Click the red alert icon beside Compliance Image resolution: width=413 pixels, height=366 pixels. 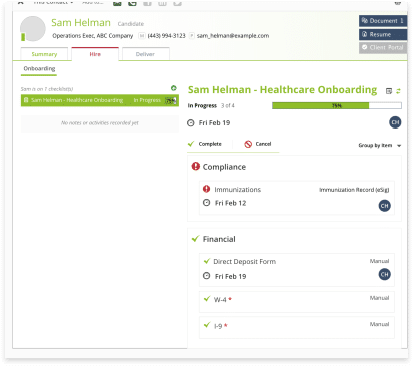tap(196, 166)
